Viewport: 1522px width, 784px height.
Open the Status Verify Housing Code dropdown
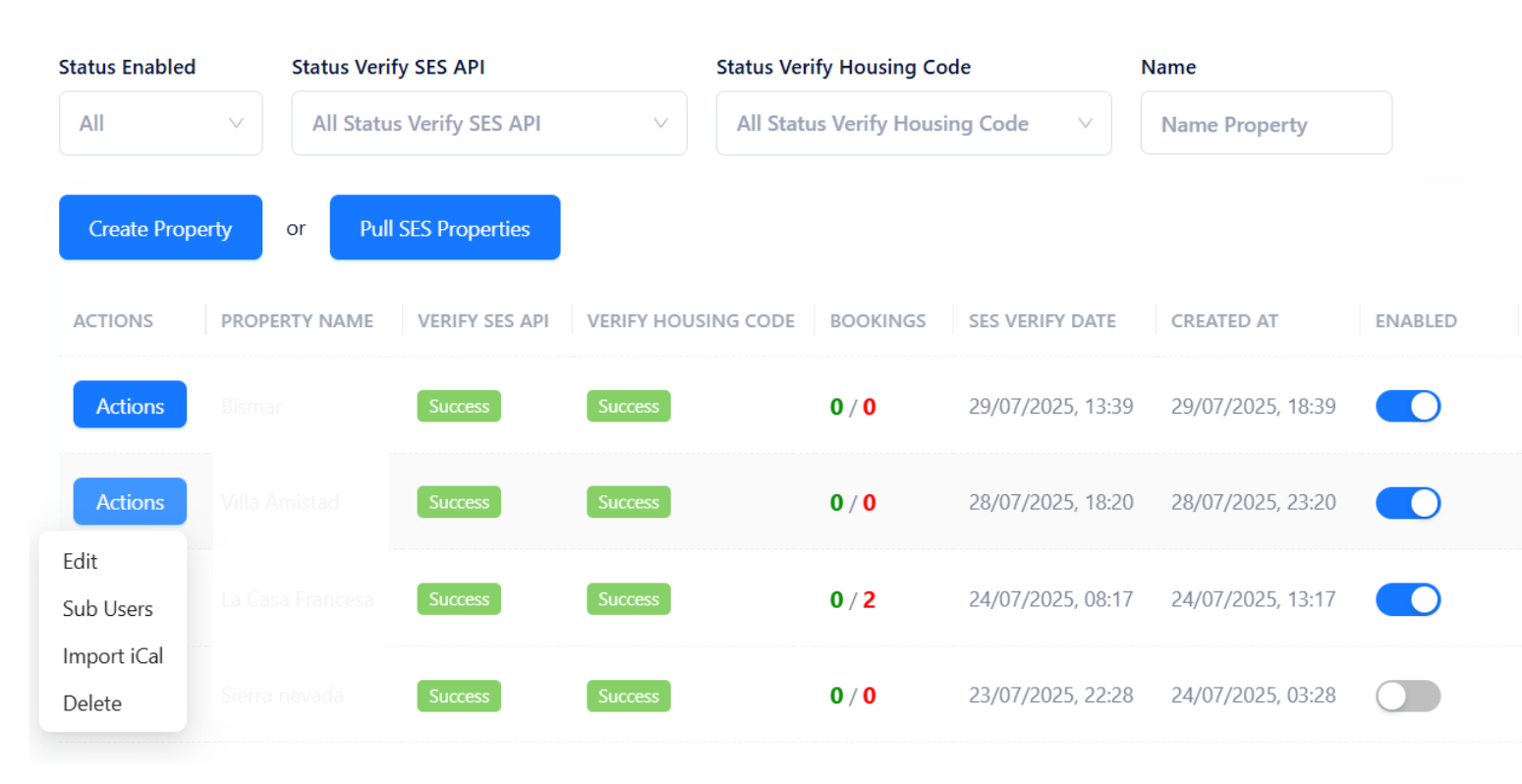(913, 123)
